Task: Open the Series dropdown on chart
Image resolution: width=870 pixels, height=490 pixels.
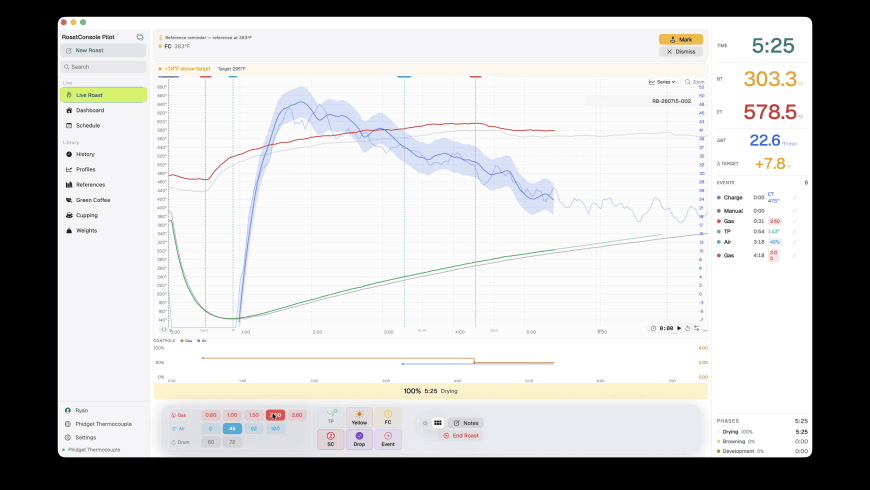Action: (662, 82)
